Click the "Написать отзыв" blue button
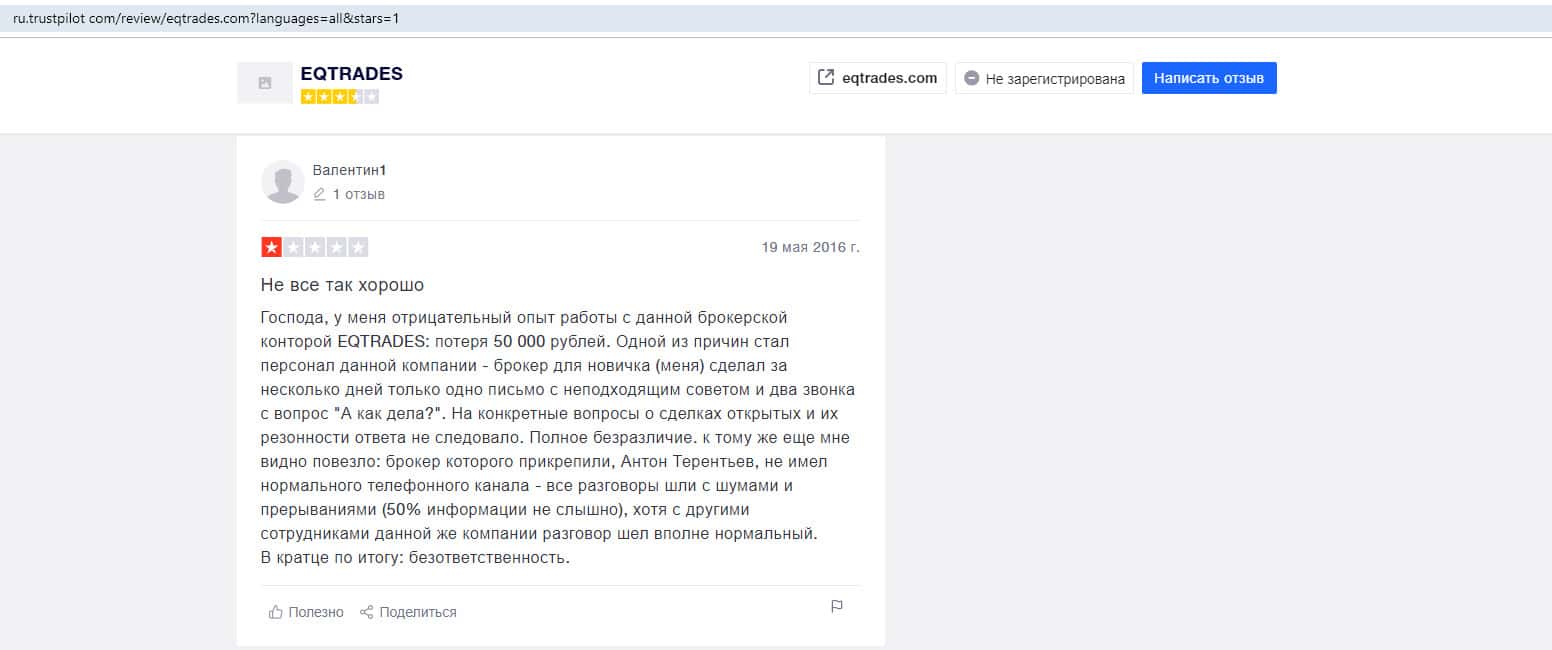This screenshot has width=1552, height=650. (x=1209, y=78)
